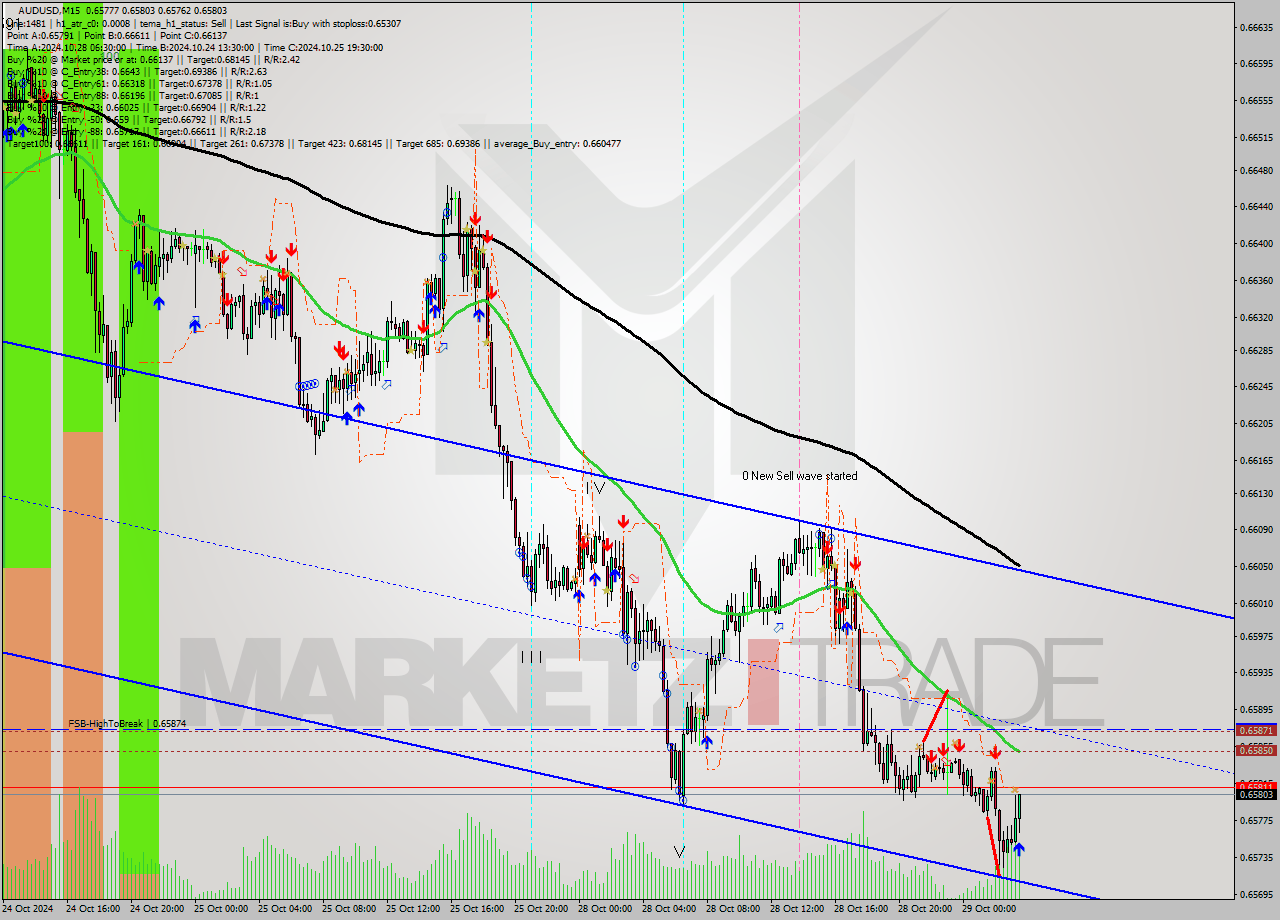
Task: Click the black 0.65803 current price tag
Action: 1257,795
